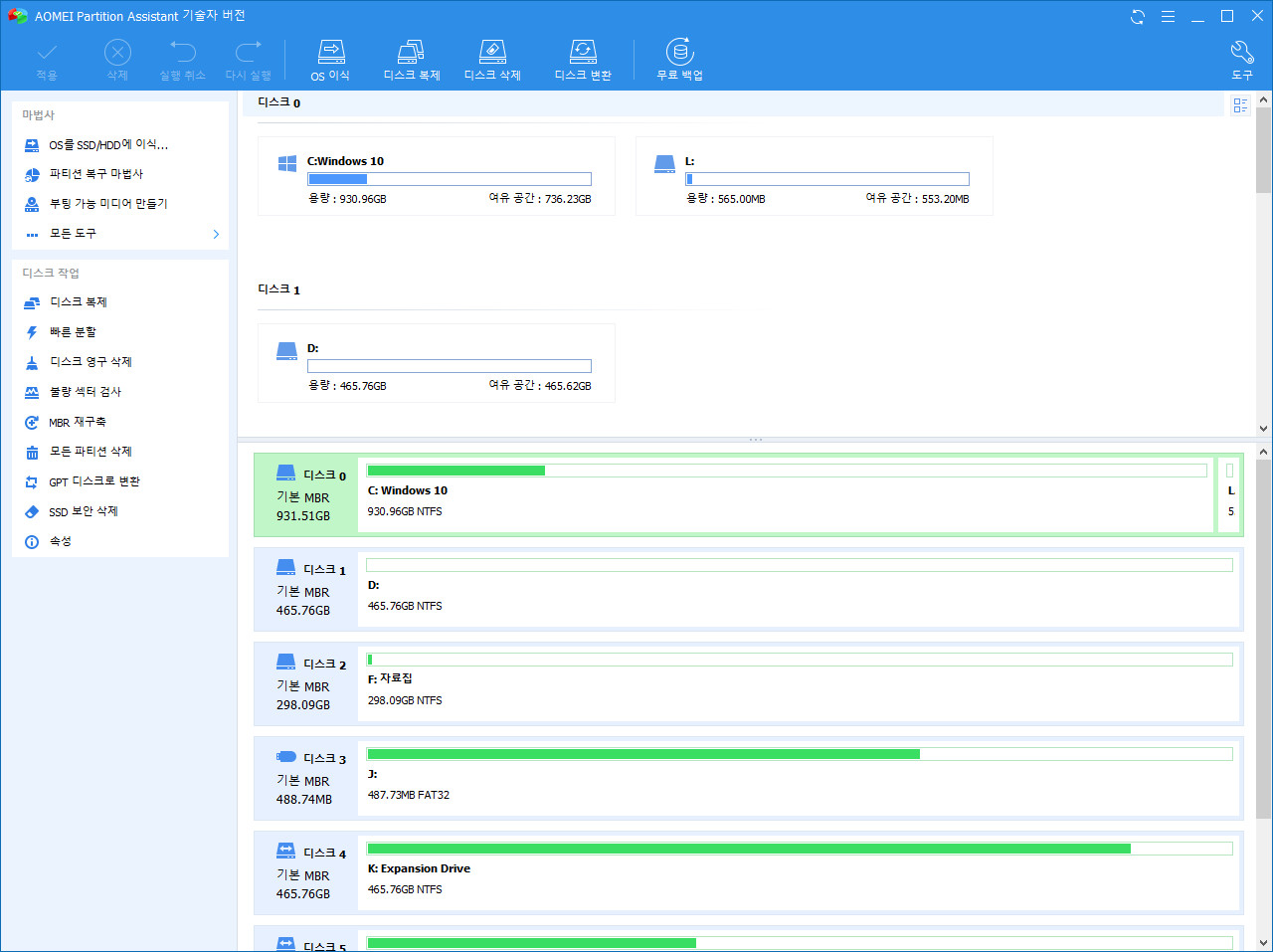Click lower pane scrollbar down arrow
Screen dimensions: 1273x952
click(x=1263, y=943)
